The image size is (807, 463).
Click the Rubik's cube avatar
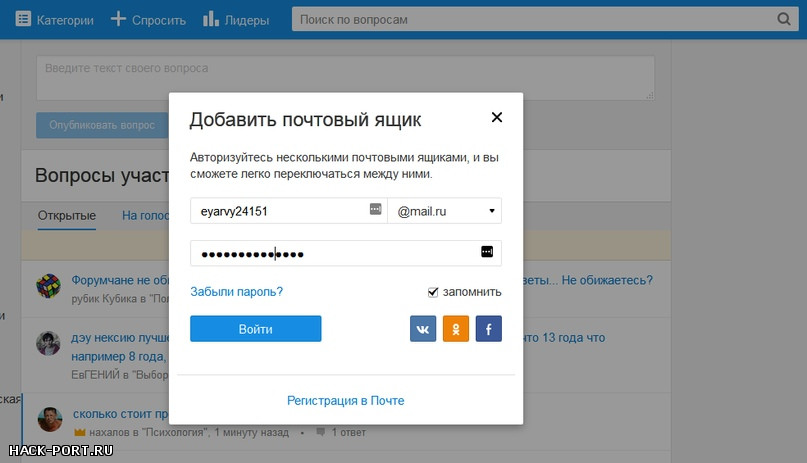(48, 286)
